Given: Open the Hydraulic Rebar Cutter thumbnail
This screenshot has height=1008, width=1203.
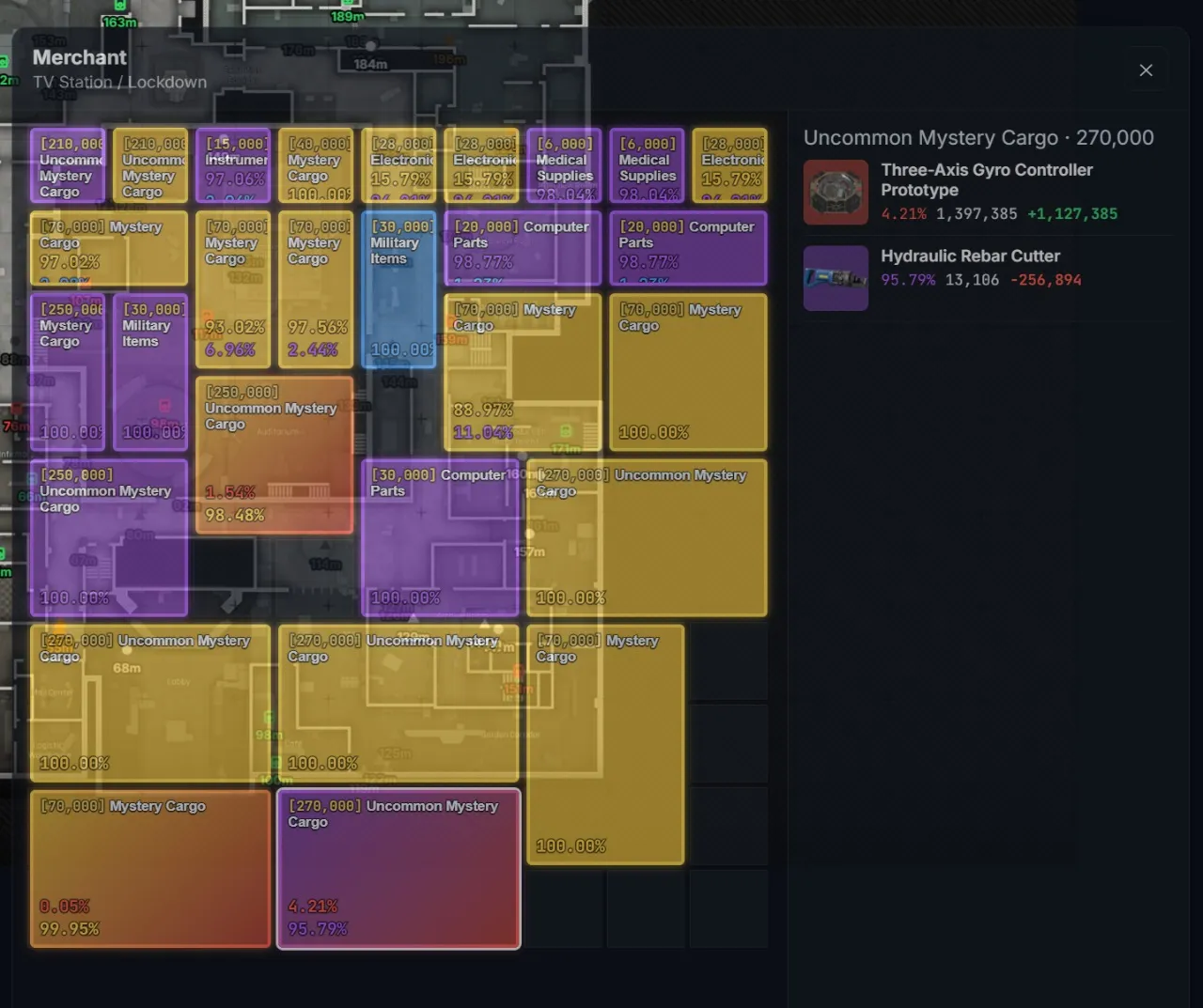Looking at the screenshot, I should coord(836,278).
